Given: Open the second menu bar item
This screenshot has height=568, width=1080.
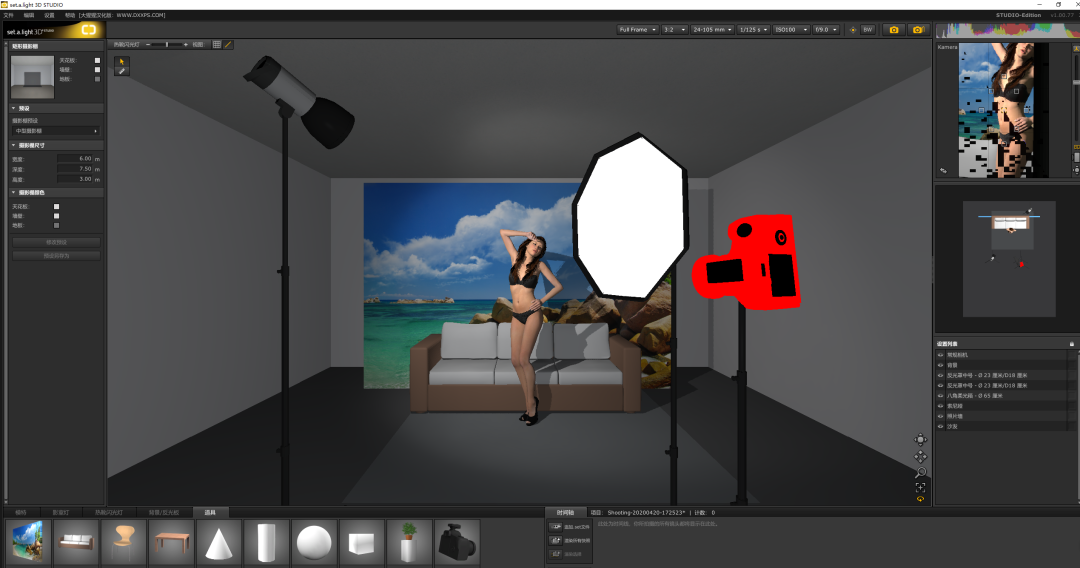Looking at the screenshot, I should (29, 15).
